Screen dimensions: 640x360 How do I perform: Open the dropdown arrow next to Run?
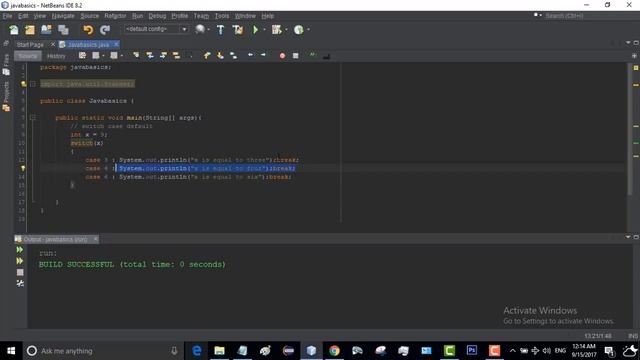264,30
